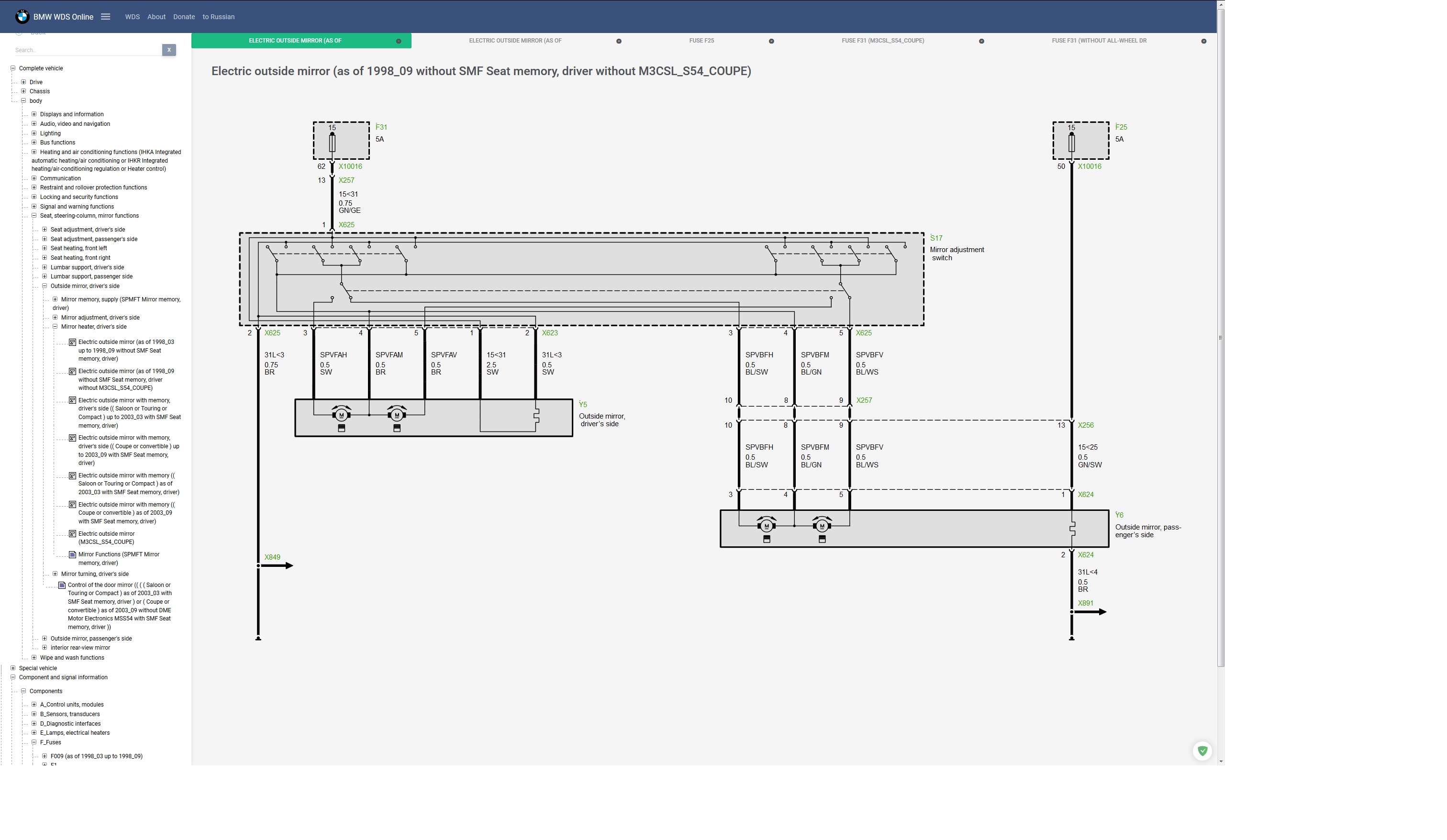Click the Search input field
This screenshot has height=840, width=1447.
click(x=86, y=50)
